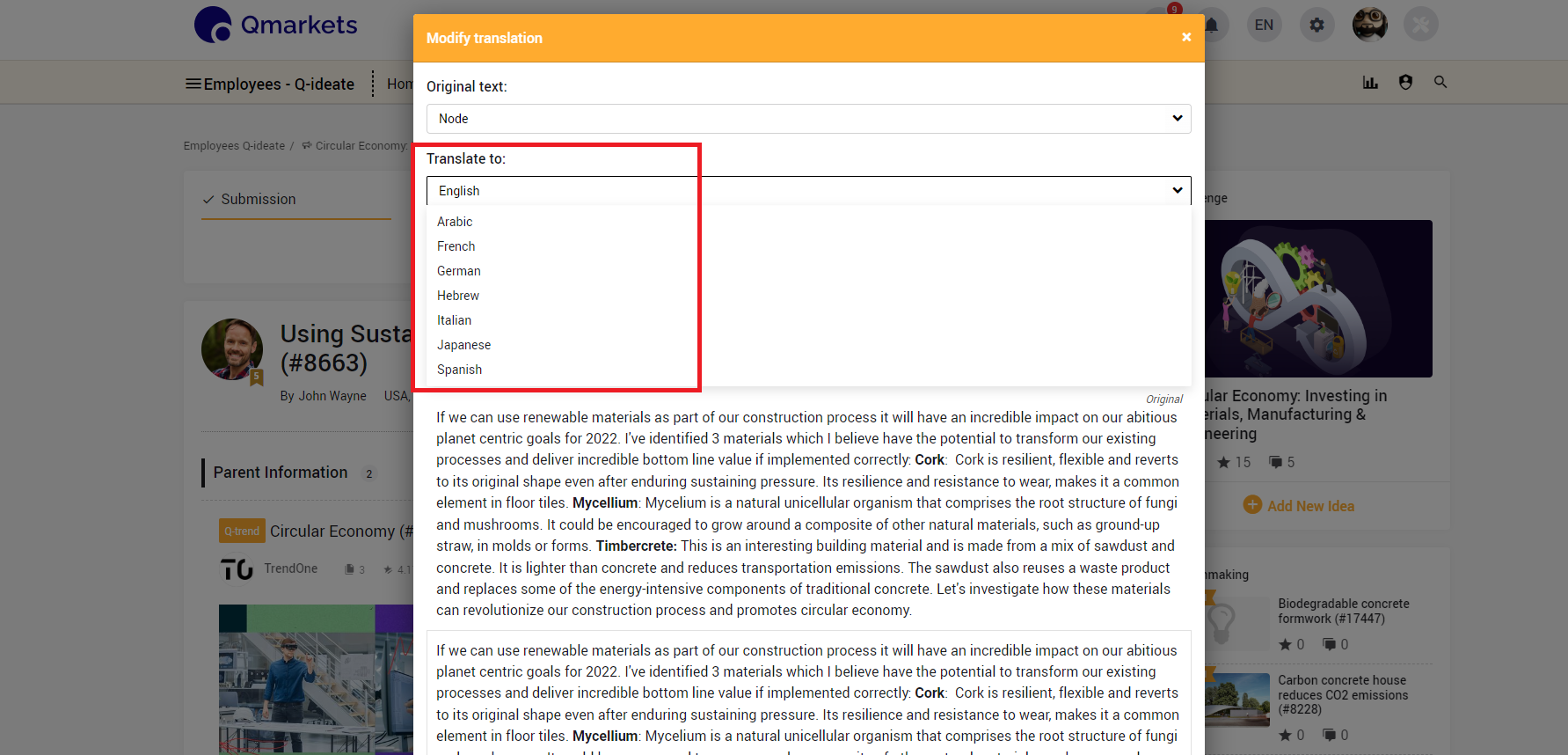Choose Spanish from language list
Screen dimensions: 1568x755
tap(459, 370)
